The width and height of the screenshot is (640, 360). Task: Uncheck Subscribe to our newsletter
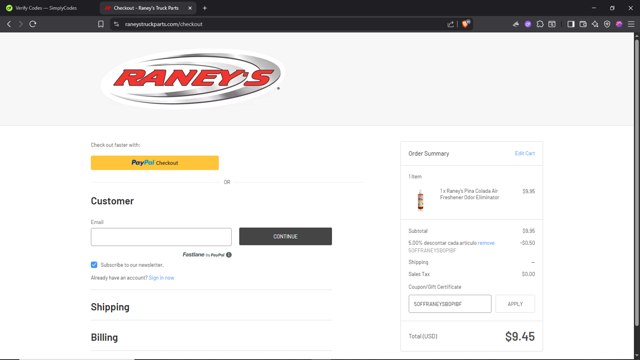click(94, 265)
